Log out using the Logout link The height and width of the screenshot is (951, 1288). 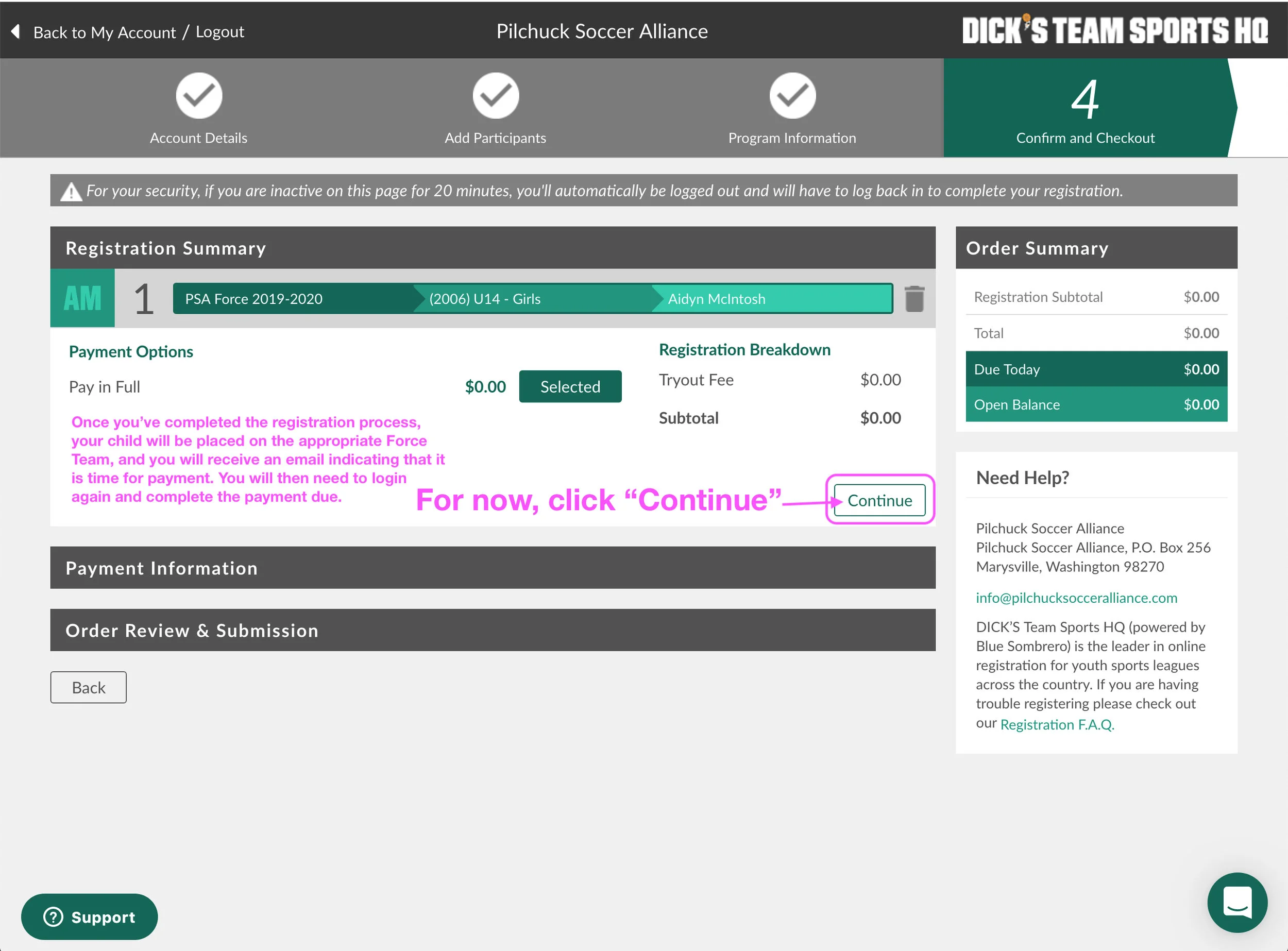(219, 31)
